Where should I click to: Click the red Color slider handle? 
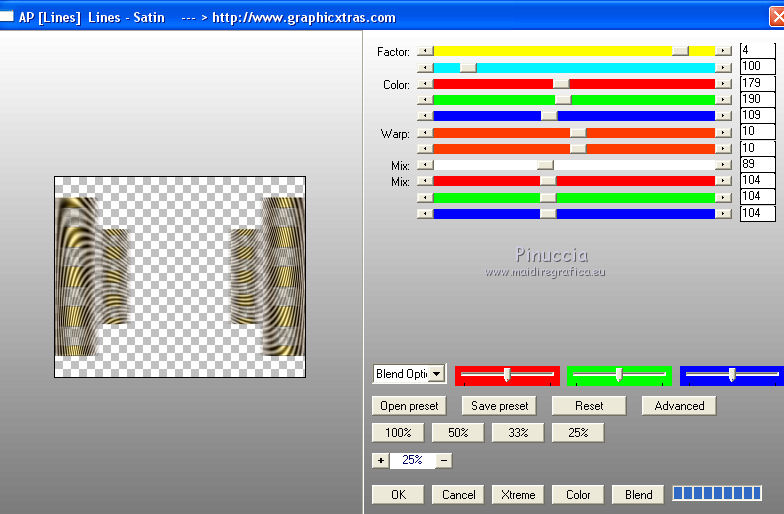[x=561, y=84]
